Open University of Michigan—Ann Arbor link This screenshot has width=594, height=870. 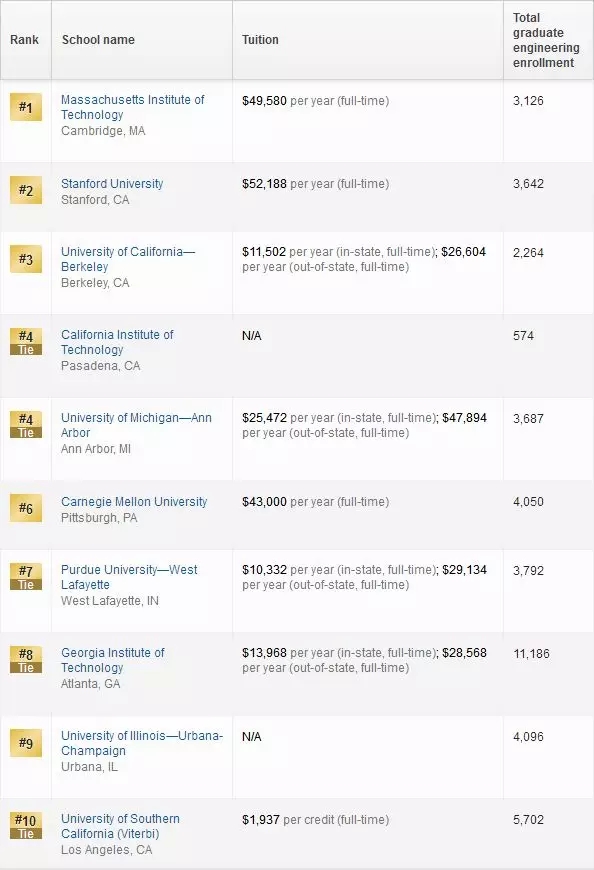[136, 425]
